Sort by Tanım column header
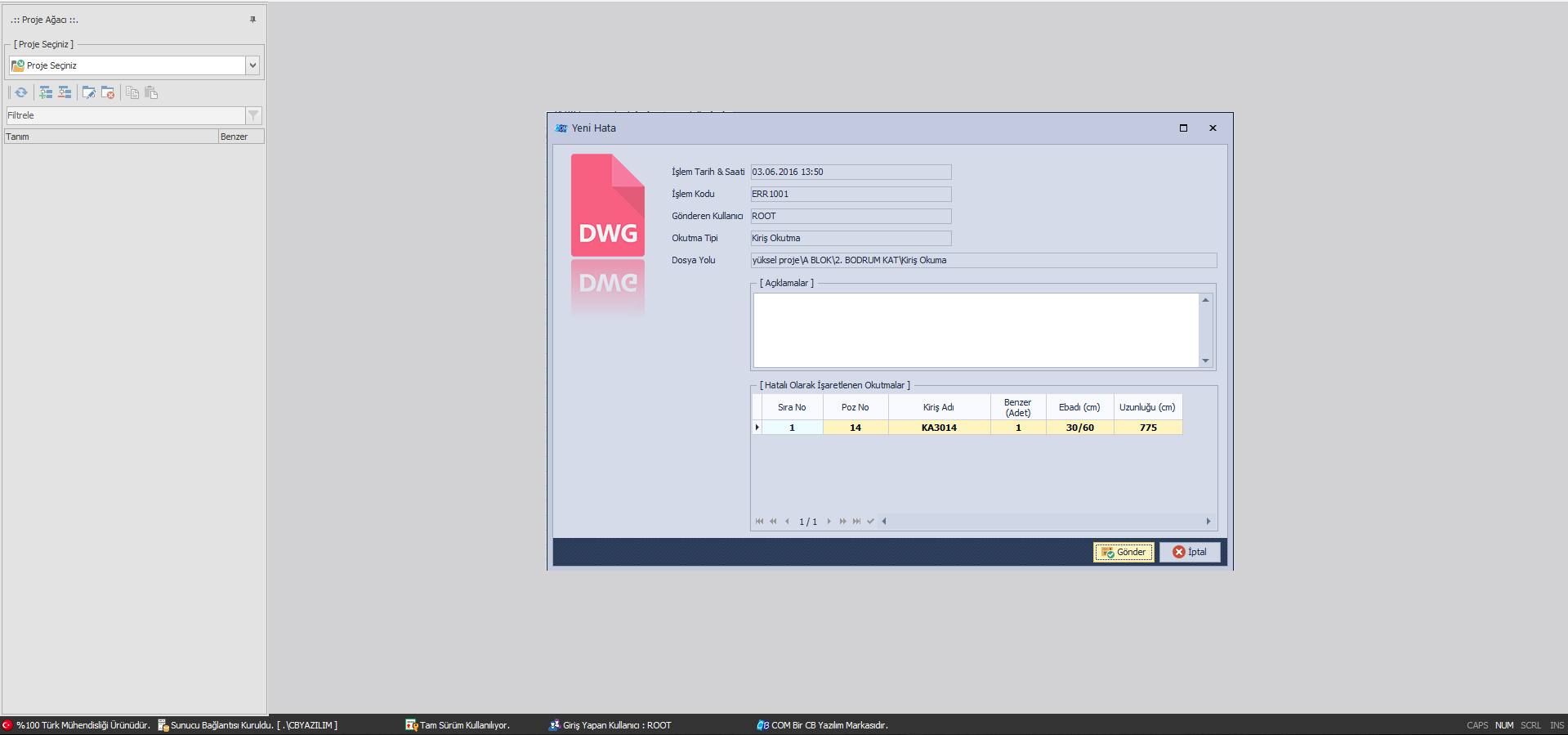 point(111,137)
